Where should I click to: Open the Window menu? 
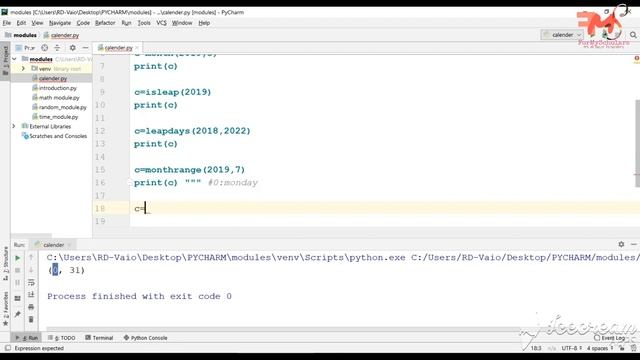click(182, 23)
